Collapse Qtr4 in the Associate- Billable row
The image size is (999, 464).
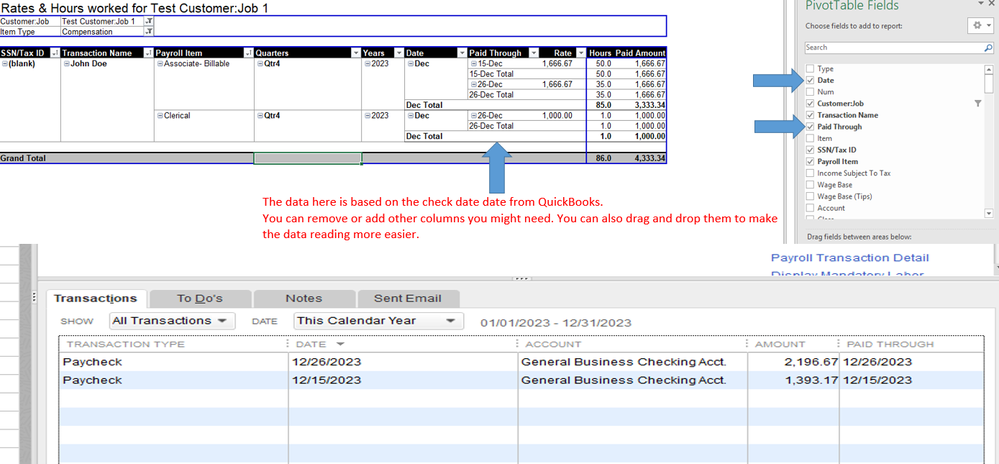[x=260, y=64]
